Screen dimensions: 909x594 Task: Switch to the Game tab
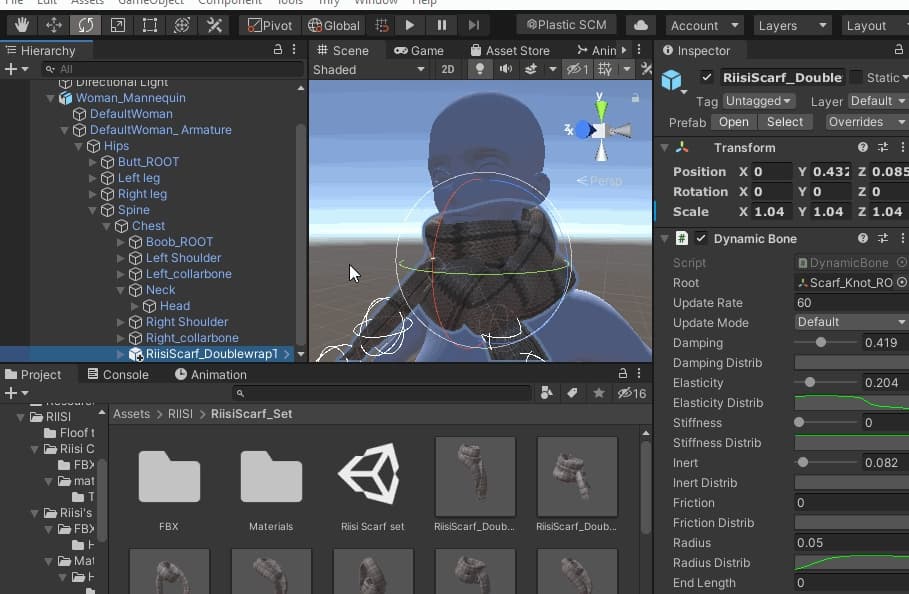pyautogui.click(x=418, y=50)
